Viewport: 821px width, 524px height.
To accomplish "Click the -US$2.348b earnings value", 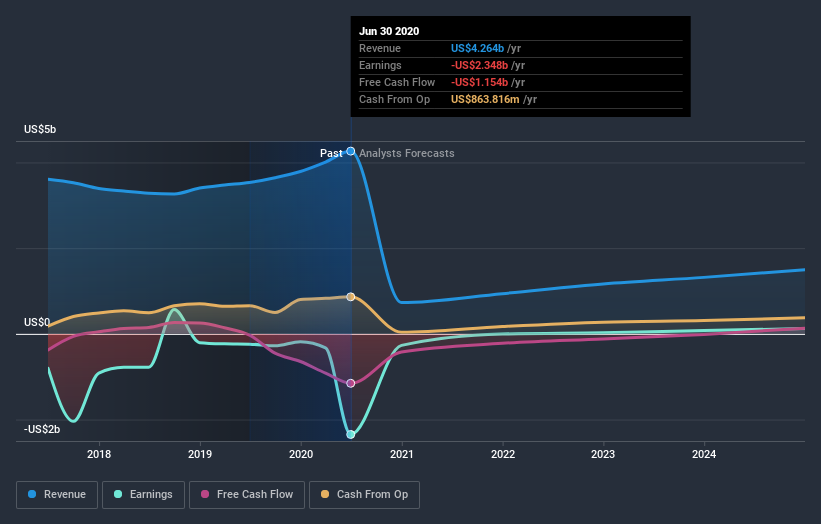I will pos(479,65).
